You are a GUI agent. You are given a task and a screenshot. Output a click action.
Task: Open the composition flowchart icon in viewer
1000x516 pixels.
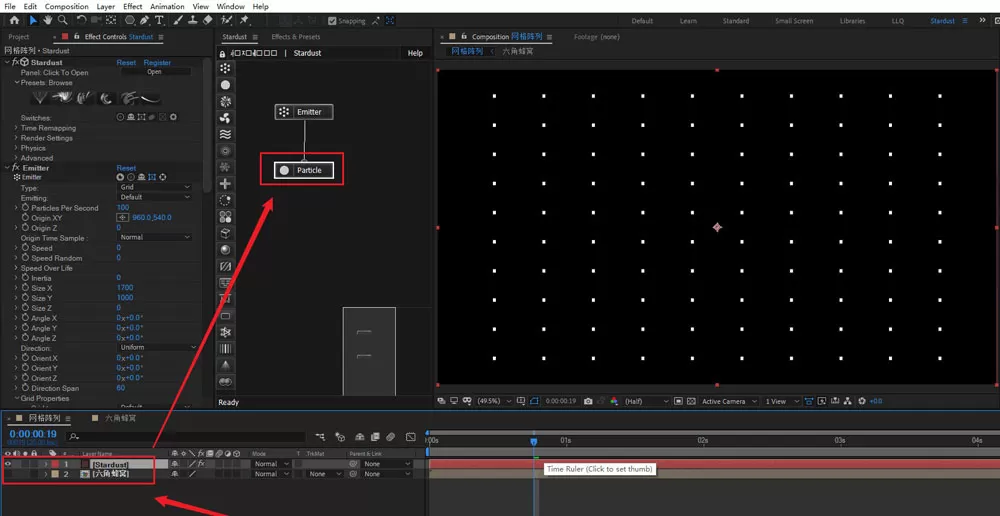point(848,401)
